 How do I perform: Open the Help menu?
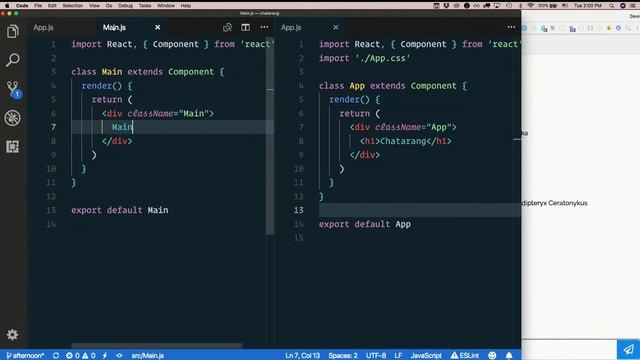coord(186,6)
